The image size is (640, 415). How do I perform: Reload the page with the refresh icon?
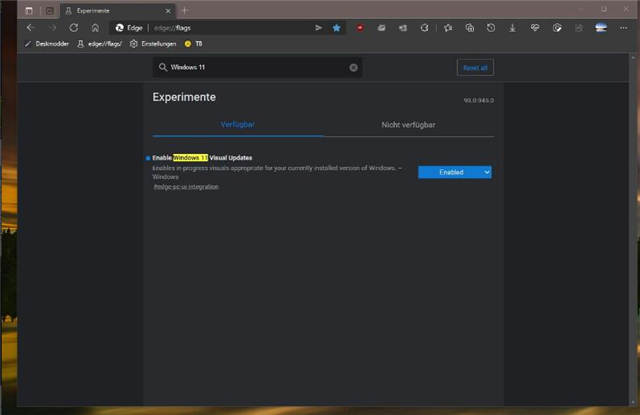coord(73,28)
